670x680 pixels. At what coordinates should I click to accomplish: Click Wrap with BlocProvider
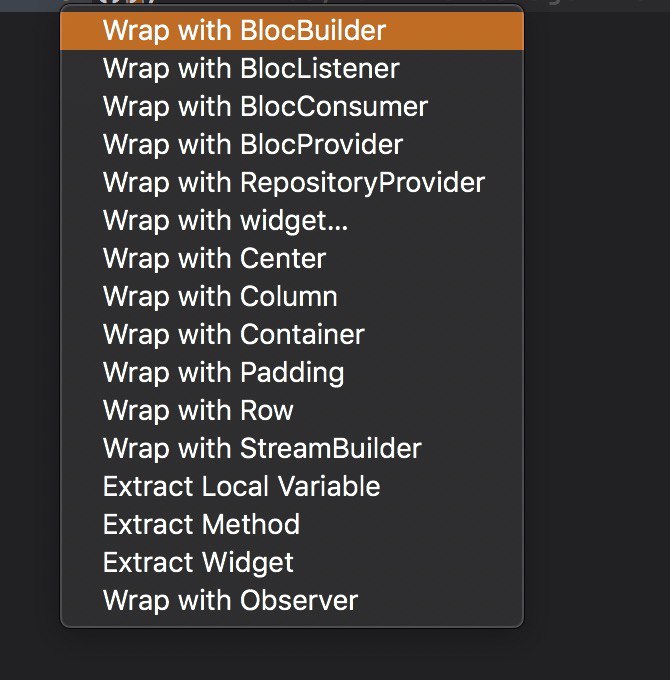point(292,145)
